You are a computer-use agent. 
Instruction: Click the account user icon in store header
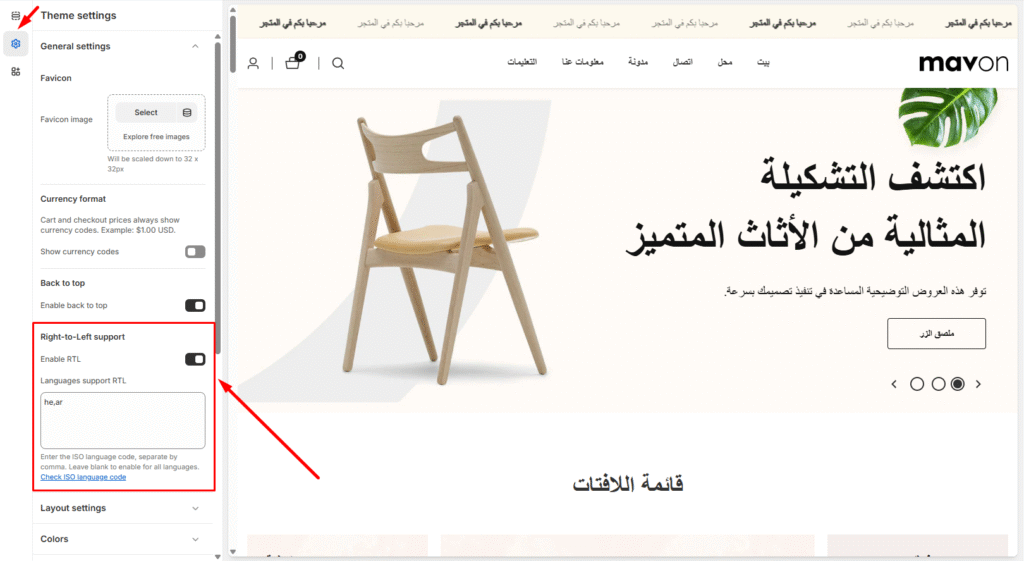click(253, 63)
